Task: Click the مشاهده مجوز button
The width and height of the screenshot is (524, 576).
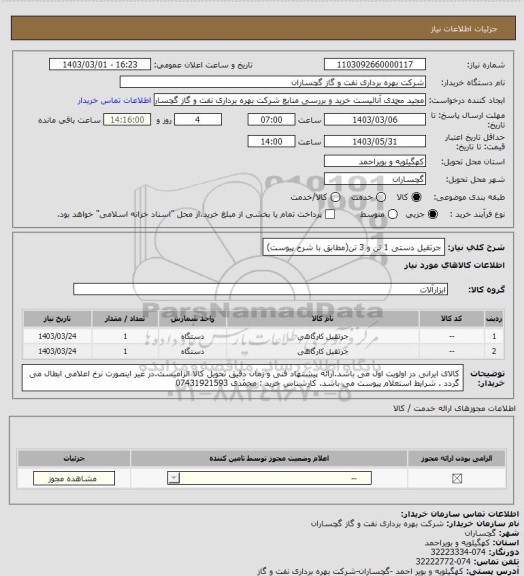Action: click(x=74, y=478)
